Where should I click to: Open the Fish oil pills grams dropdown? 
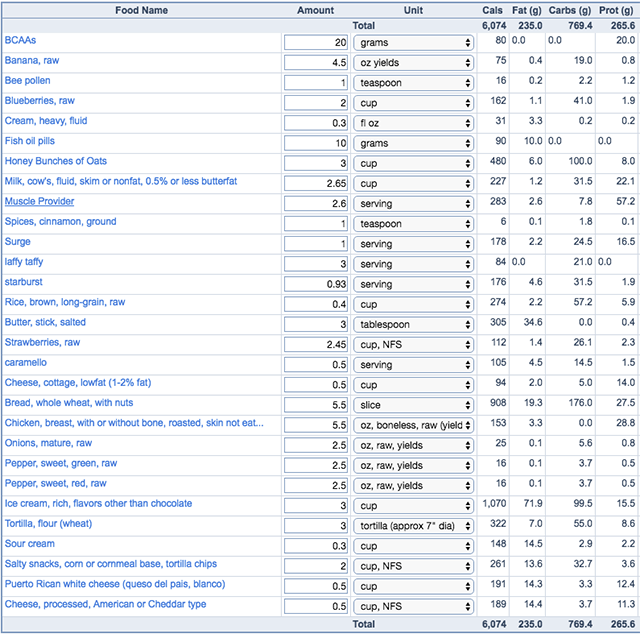413,143
